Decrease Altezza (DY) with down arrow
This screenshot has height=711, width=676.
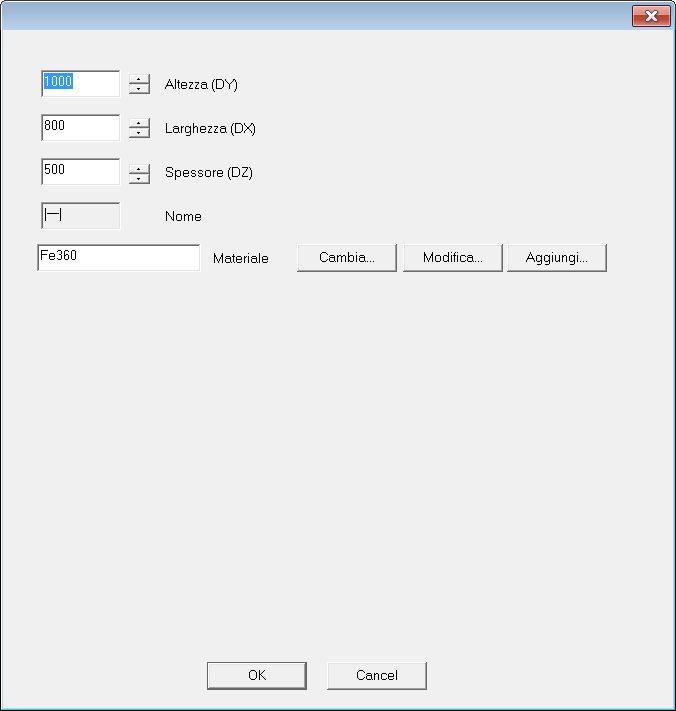[x=139, y=89]
